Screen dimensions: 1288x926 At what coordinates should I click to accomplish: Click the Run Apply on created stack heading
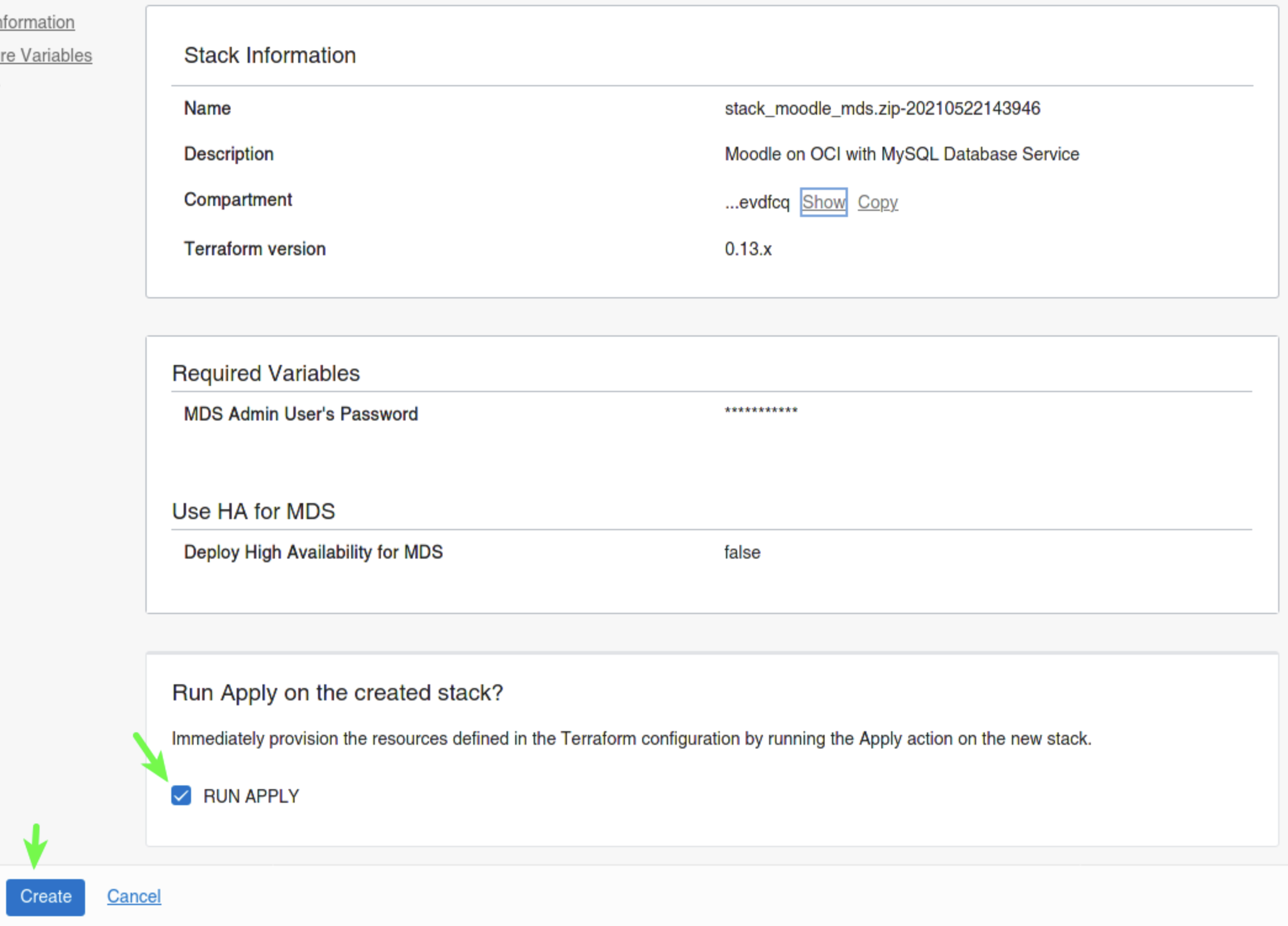point(337,693)
